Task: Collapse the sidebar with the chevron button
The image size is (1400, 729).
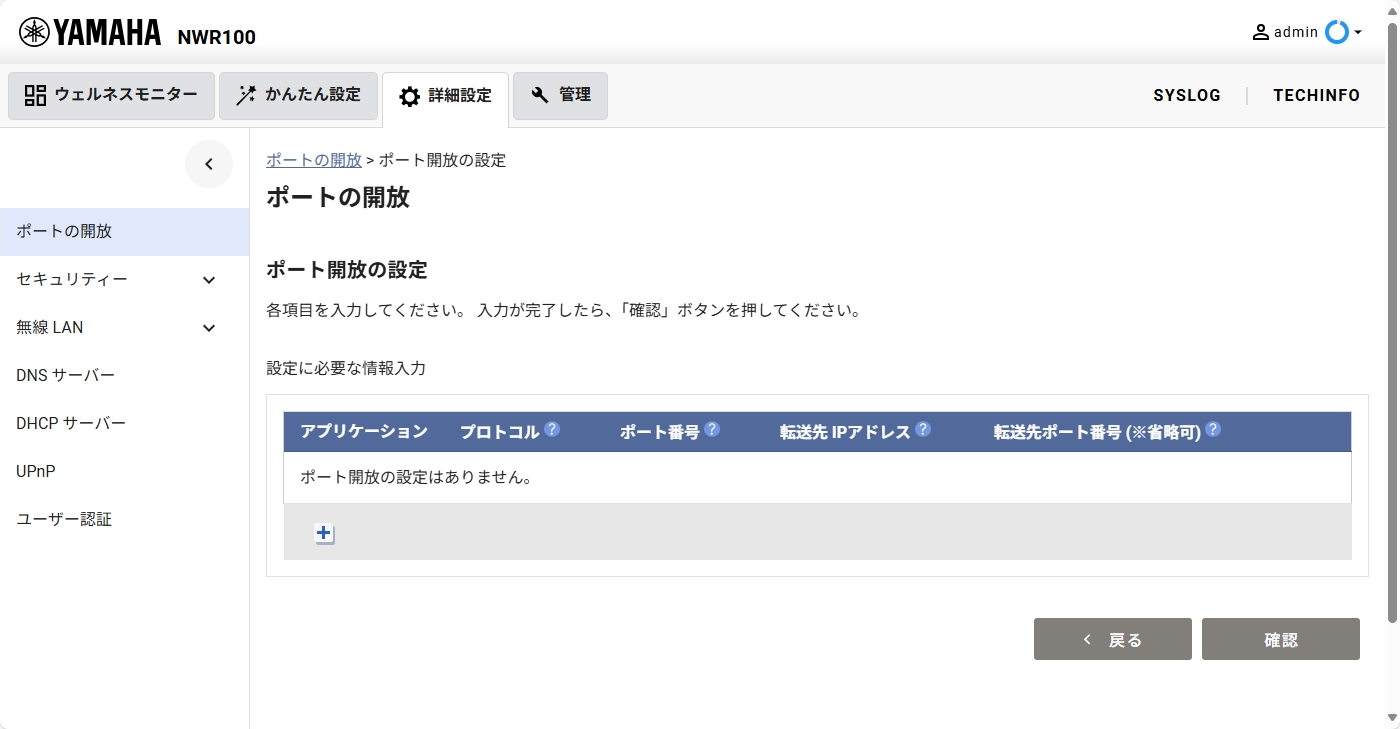Action: (209, 165)
